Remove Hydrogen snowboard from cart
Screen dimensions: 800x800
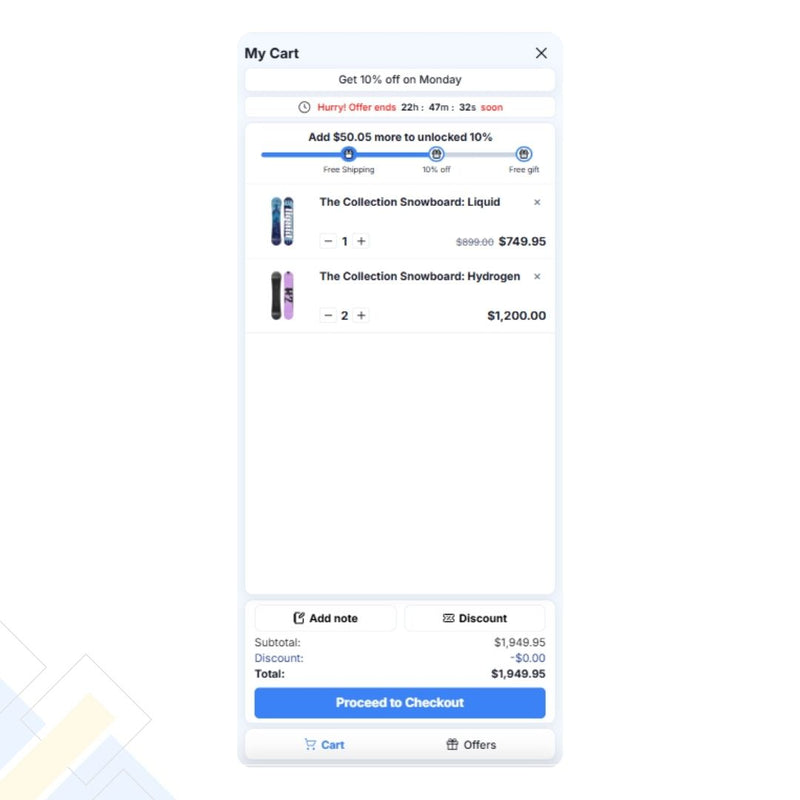click(537, 277)
